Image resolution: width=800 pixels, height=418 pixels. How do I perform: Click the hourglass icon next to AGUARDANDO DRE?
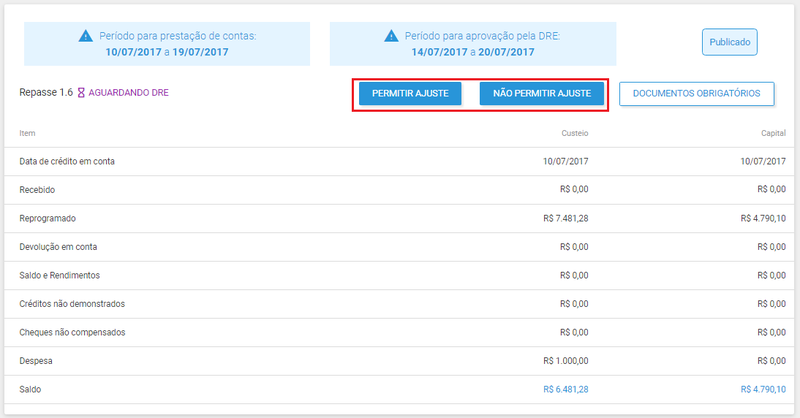pos(81,93)
